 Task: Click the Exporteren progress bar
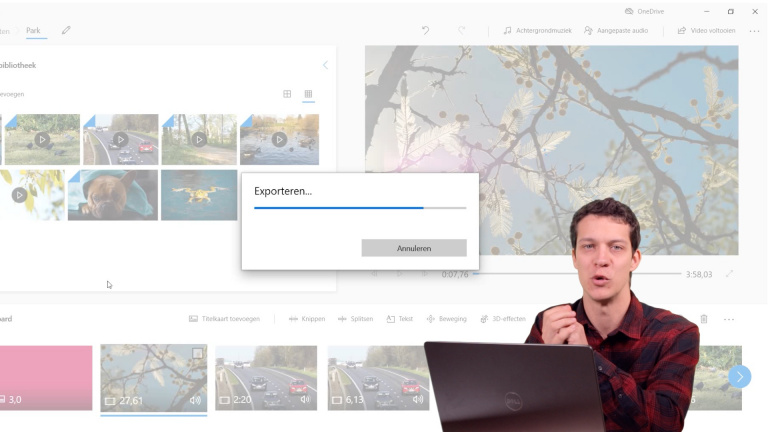point(360,208)
